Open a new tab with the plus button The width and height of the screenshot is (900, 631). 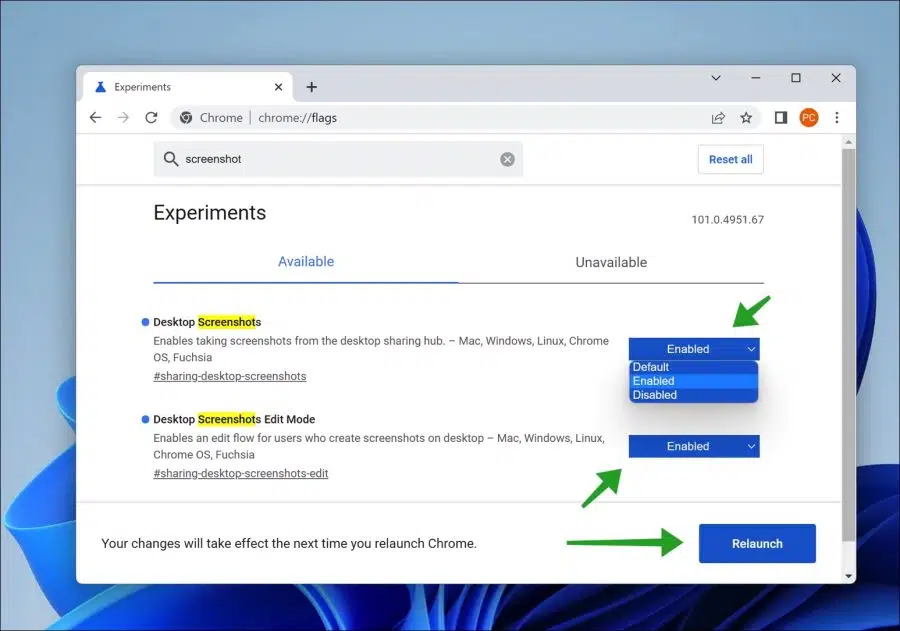(x=312, y=87)
